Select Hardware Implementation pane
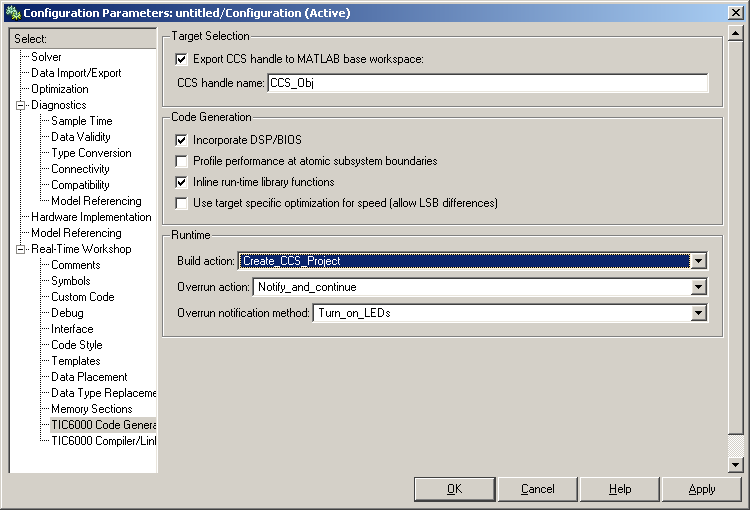This screenshot has height=510, width=750. [x=91, y=217]
